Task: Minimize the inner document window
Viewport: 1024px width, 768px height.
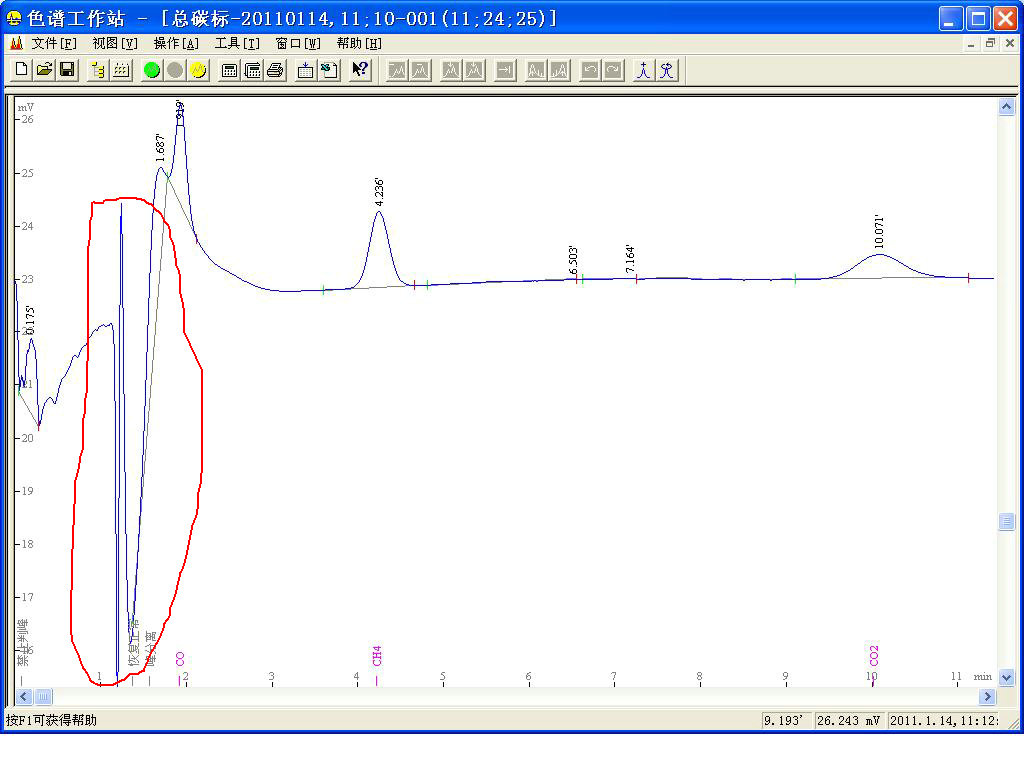Action: [x=970, y=43]
